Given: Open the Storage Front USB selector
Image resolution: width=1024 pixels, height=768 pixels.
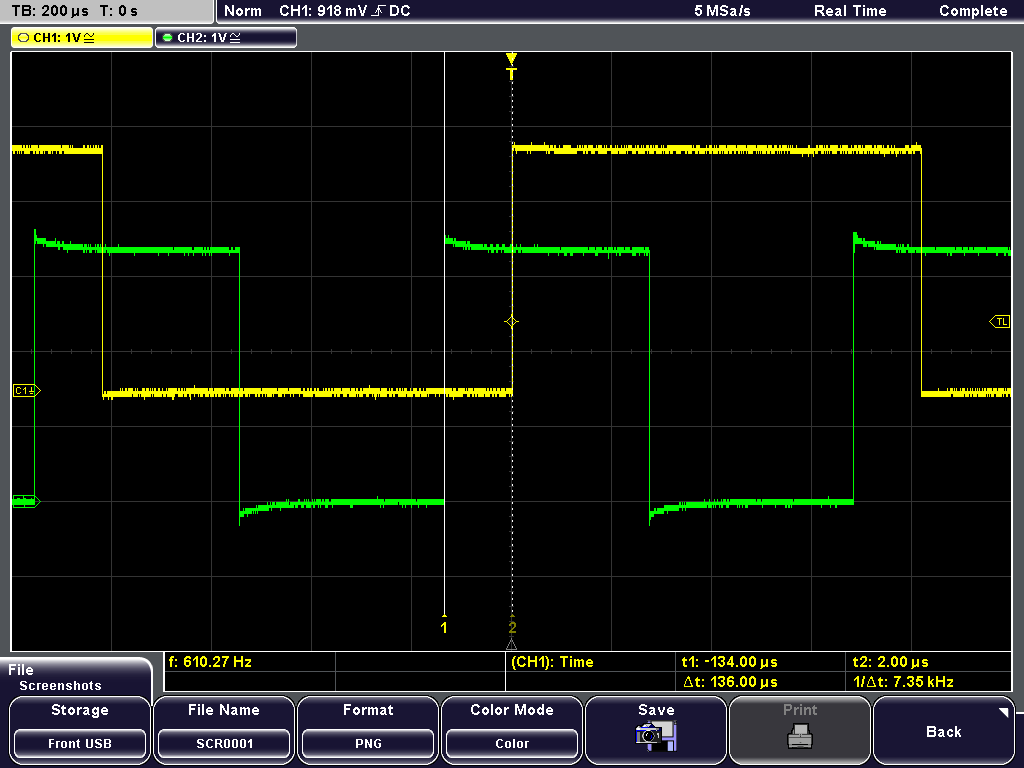Looking at the screenshot, I should pyautogui.click(x=79, y=743).
